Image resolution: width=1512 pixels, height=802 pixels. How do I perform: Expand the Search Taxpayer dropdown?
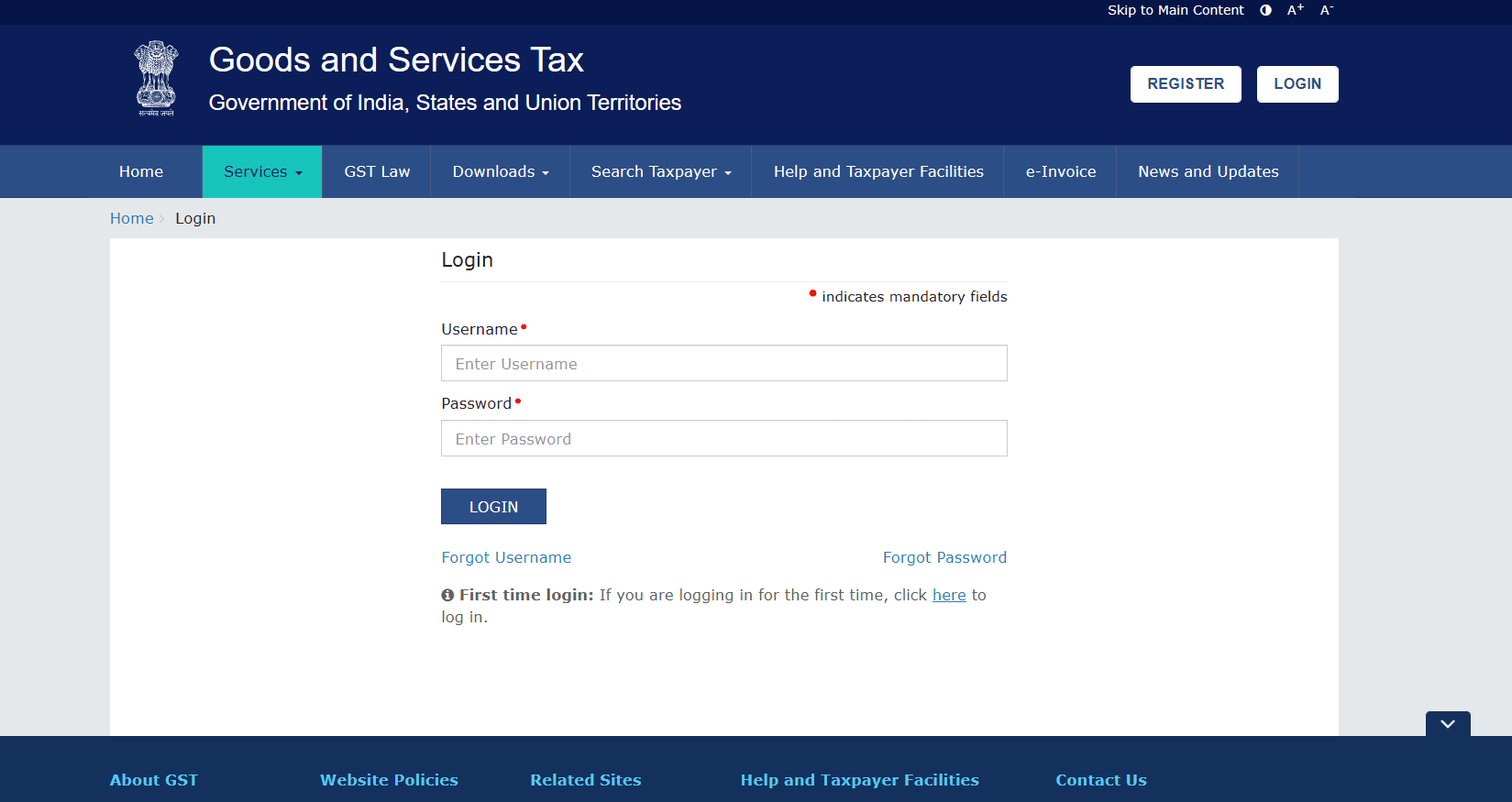point(661,171)
